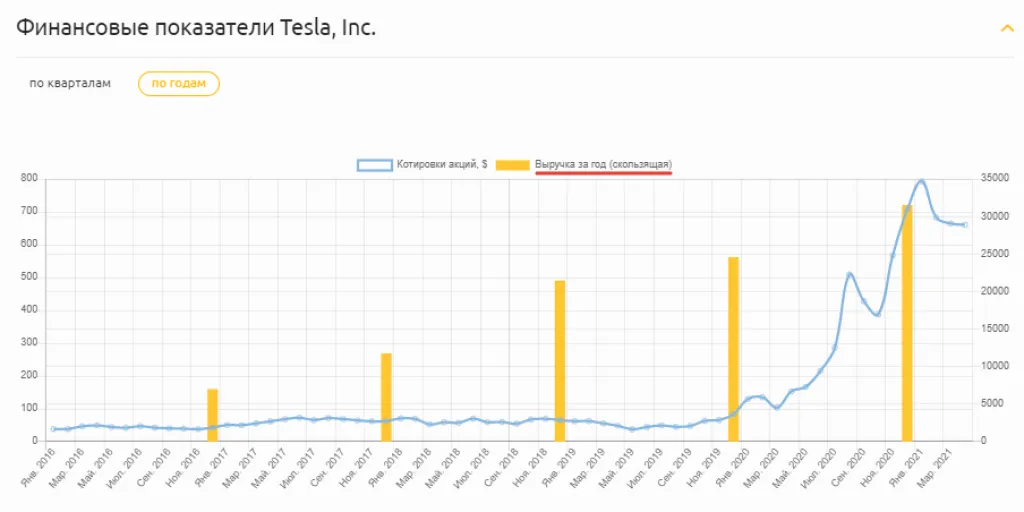Collapse the Tesla financial indicators section
This screenshot has width=1024, height=512.
pos(1007,28)
